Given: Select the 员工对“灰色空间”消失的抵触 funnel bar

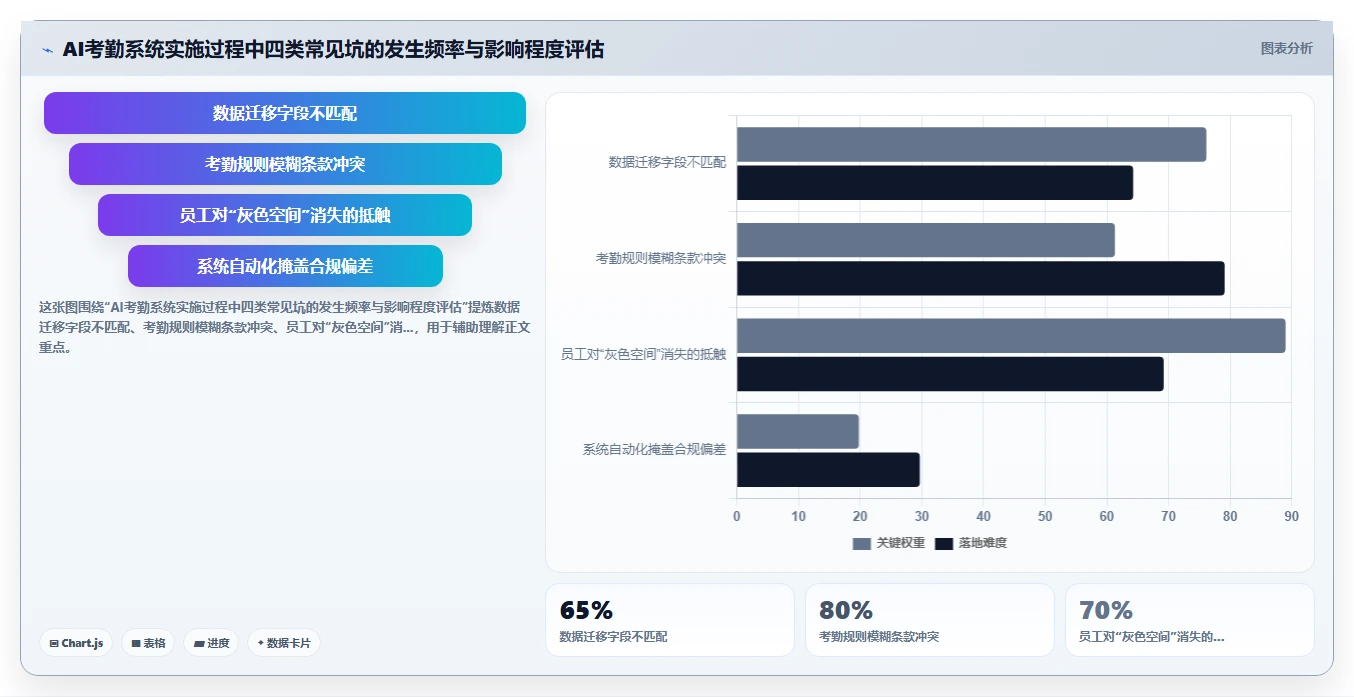Looking at the screenshot, I should pos(285,215).
